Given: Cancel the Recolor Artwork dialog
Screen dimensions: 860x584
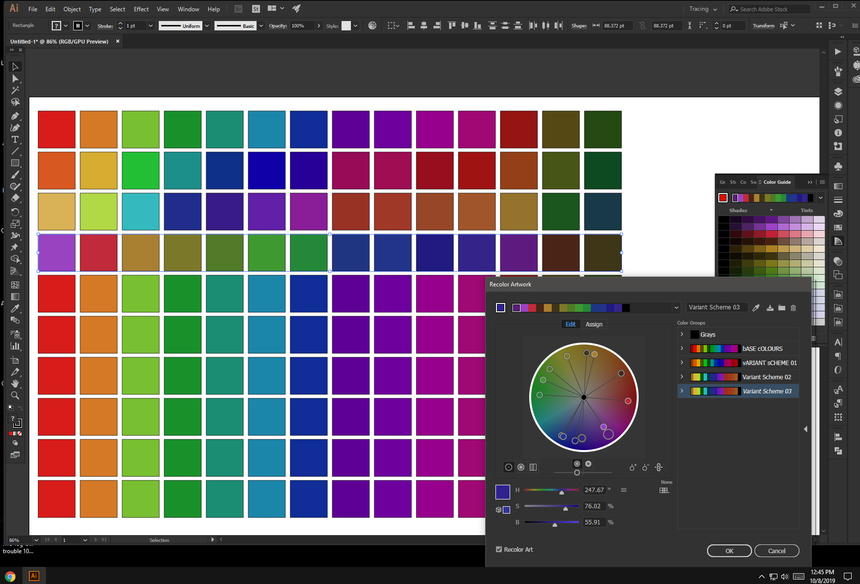Looking at the screenshot, I should click(776, 550).
